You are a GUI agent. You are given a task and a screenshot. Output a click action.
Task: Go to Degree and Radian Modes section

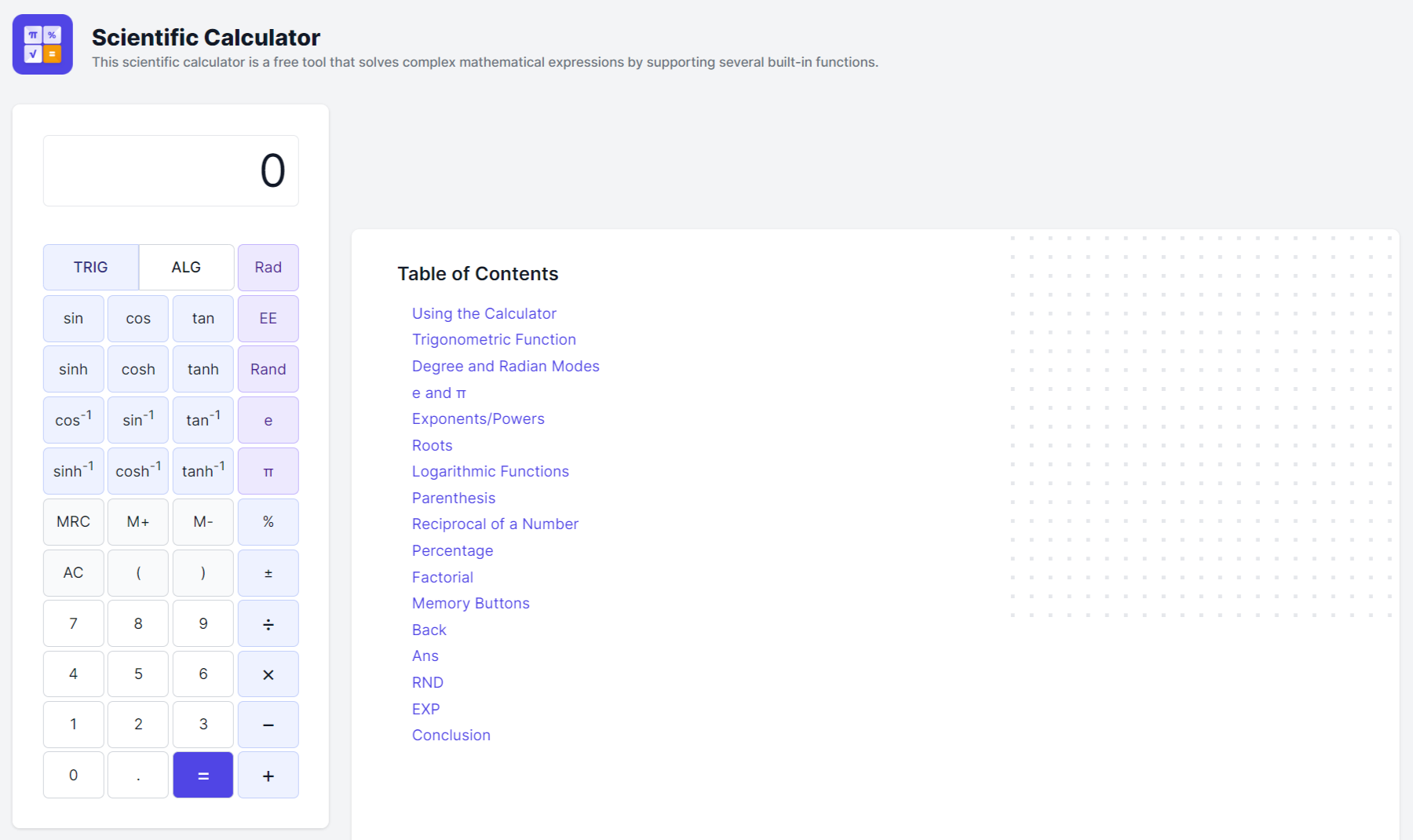pyautogui.click(x=505, y=367)
